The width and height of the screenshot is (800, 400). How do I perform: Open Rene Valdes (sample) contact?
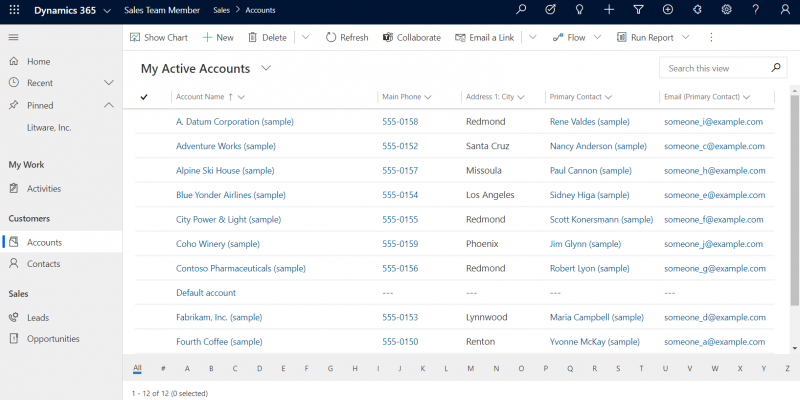click(589, 121)
